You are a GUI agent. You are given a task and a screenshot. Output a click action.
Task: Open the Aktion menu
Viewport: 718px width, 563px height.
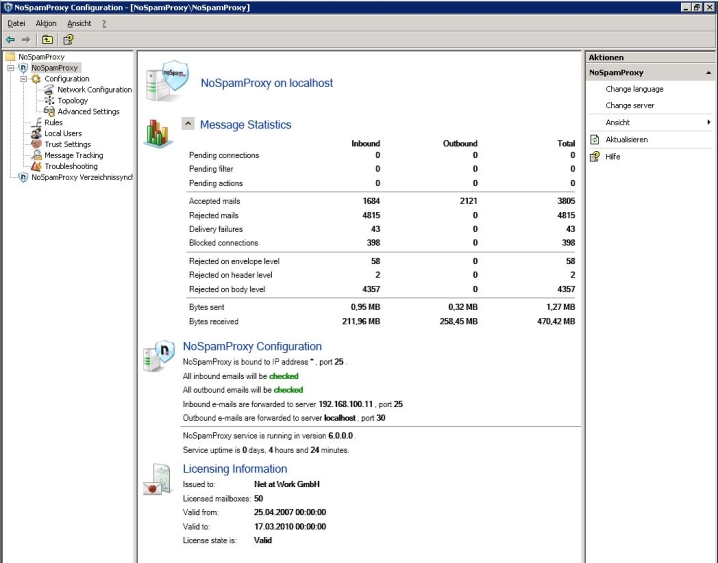[x=46, y=23]
